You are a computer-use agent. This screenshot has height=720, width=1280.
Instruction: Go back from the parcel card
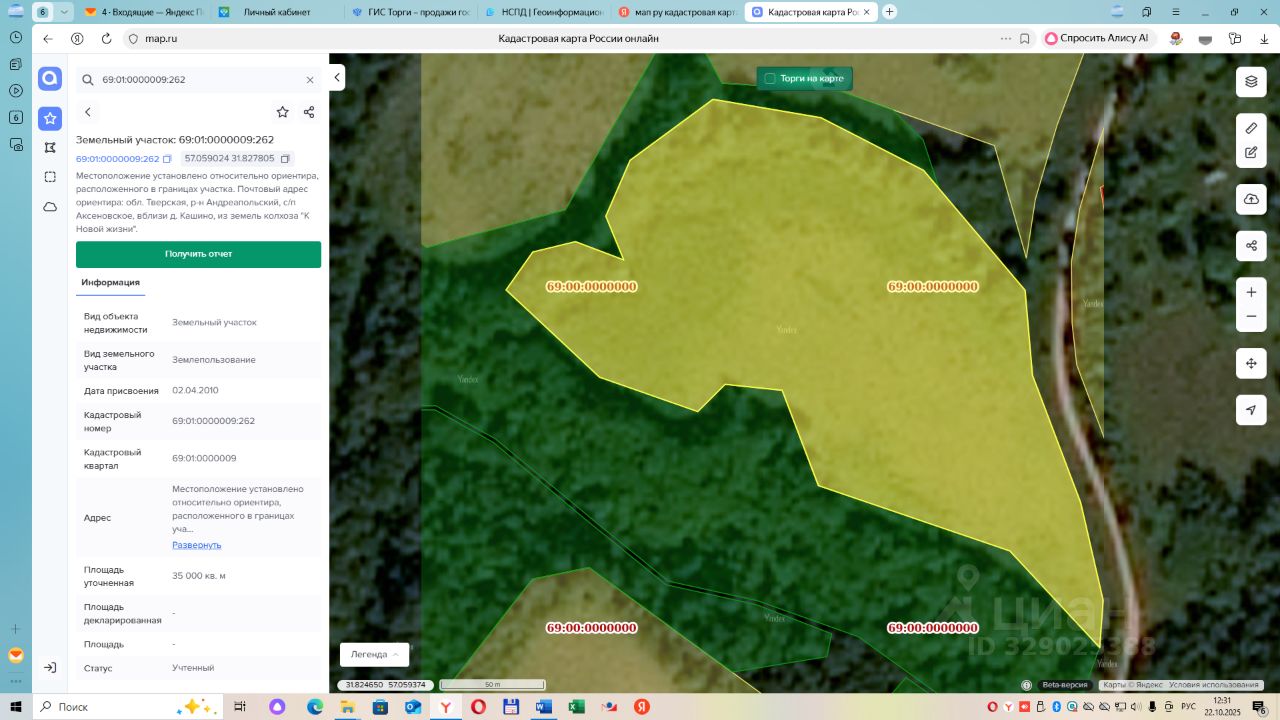point(88,112)
